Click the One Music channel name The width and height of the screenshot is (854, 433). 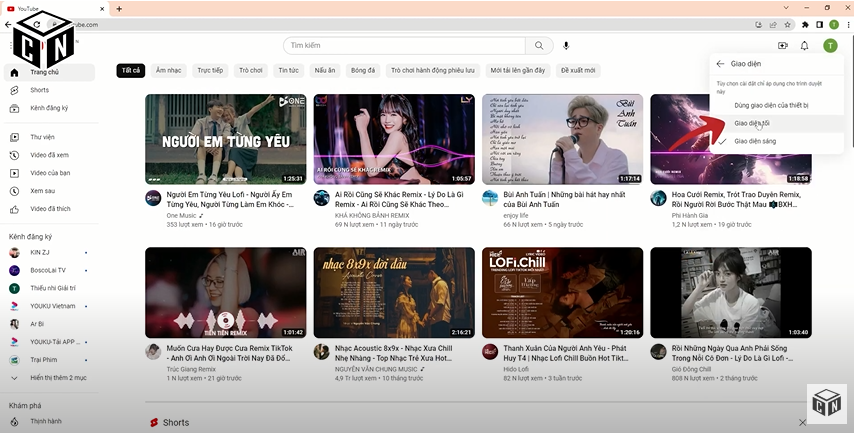click(181, 215)
